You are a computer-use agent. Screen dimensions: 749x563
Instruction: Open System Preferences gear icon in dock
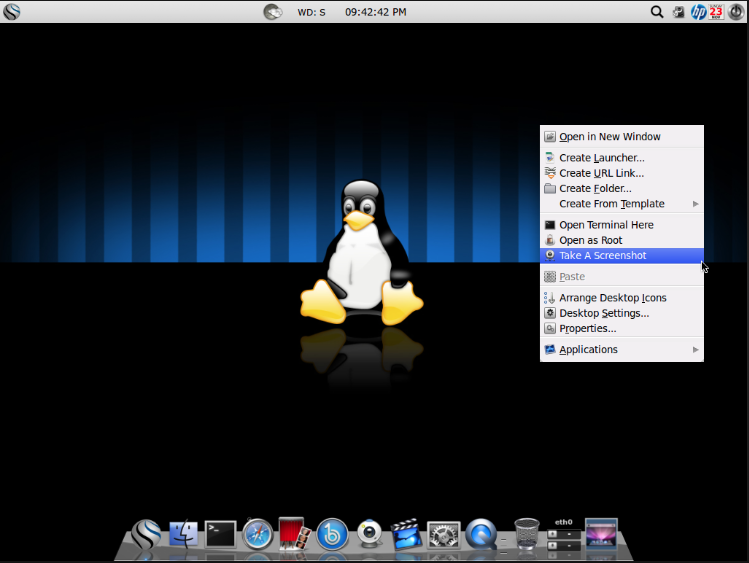click(x=443, y=534)
